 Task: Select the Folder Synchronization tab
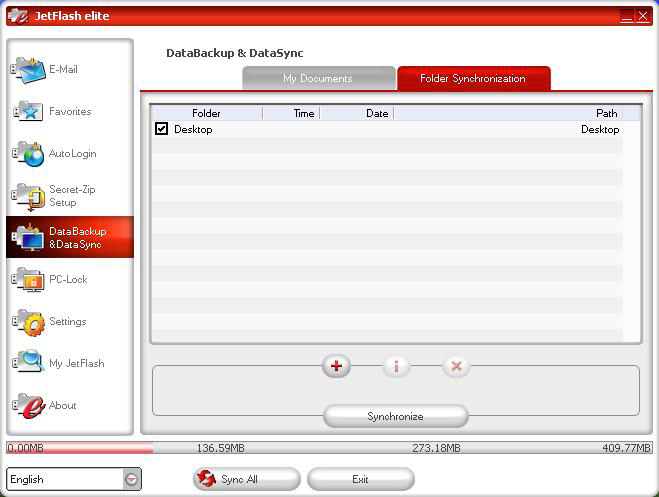473,78
